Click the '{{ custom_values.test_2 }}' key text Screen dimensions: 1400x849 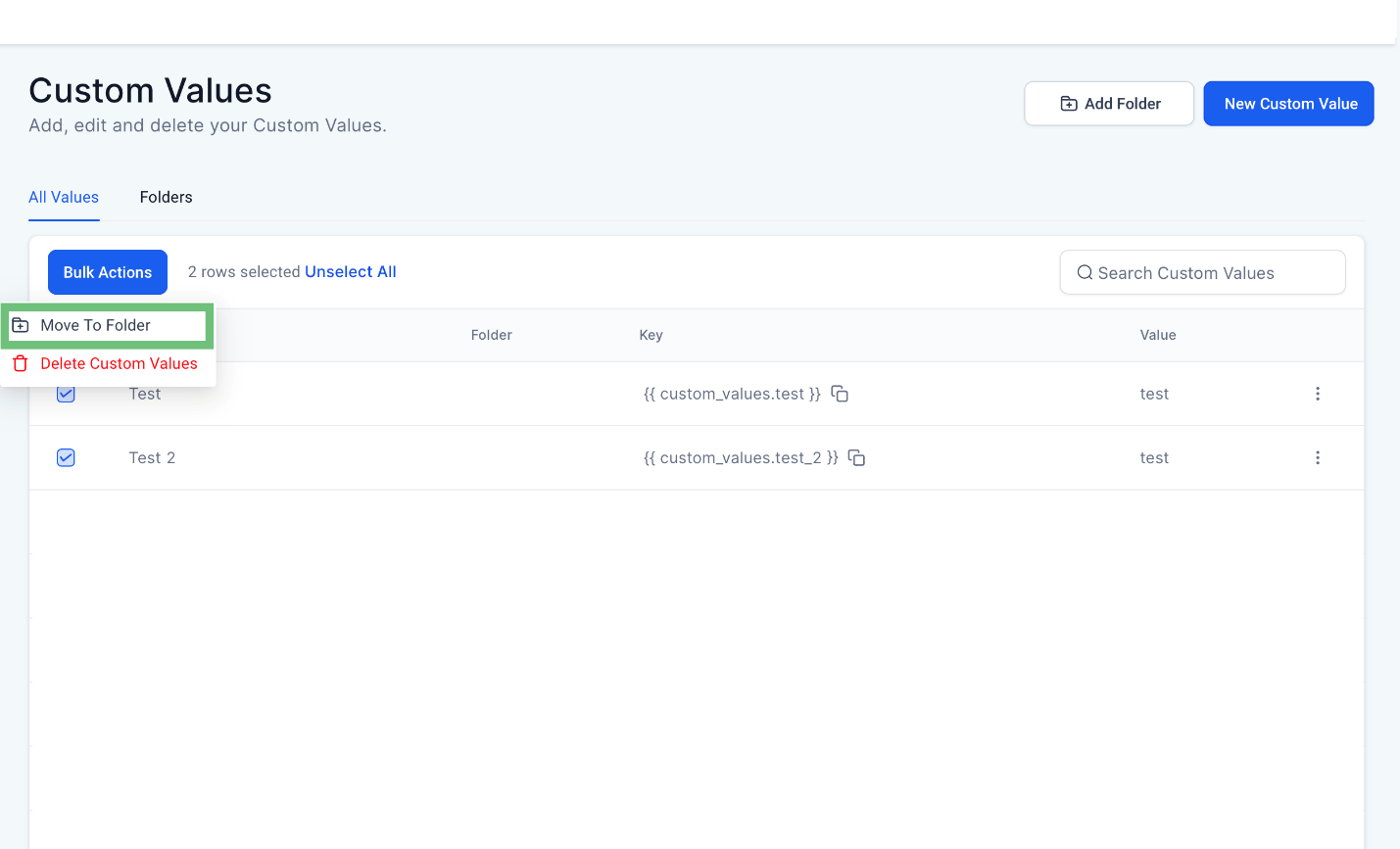tap(741, 457)
